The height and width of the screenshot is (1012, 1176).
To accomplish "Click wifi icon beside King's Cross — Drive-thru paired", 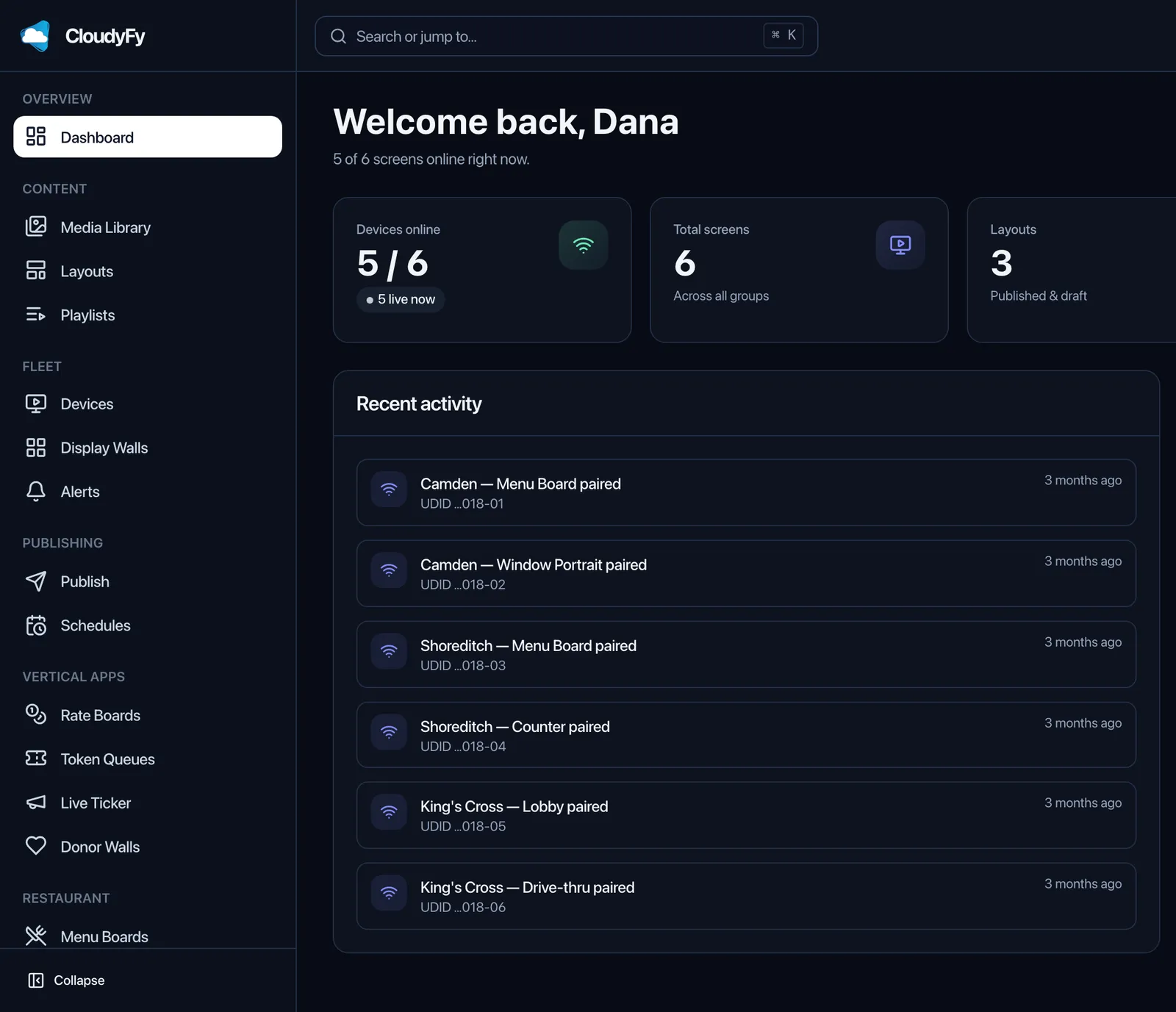I will [x=389, y=893].
